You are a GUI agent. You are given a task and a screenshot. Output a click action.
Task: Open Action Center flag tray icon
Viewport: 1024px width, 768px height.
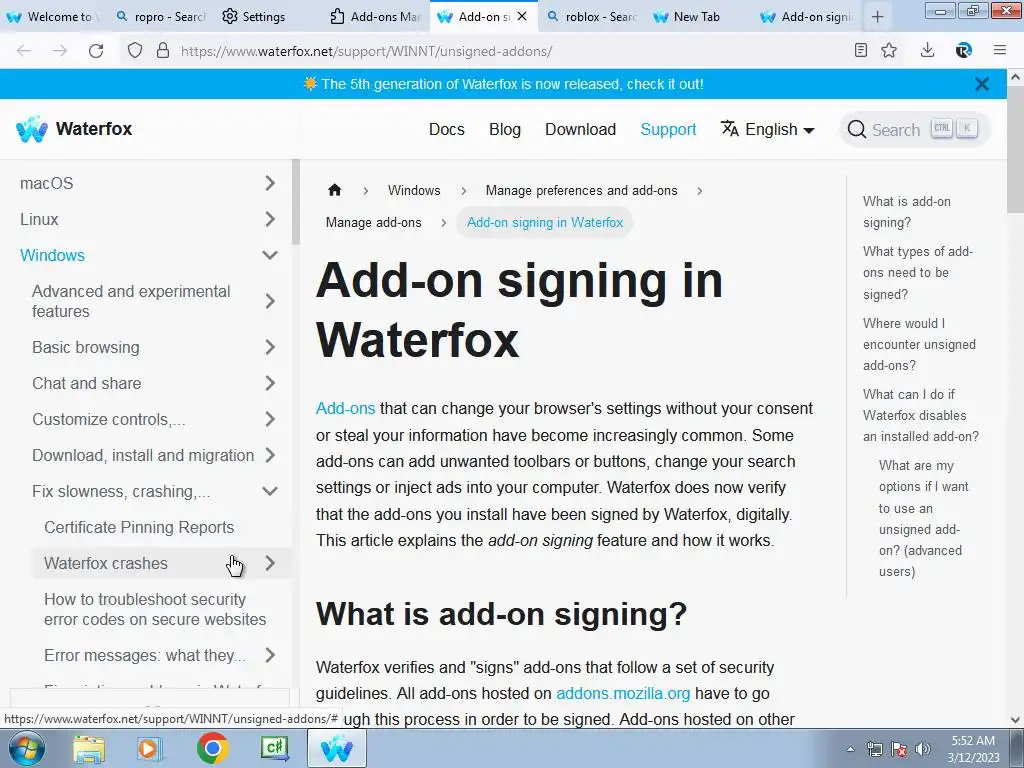point(899,749)
